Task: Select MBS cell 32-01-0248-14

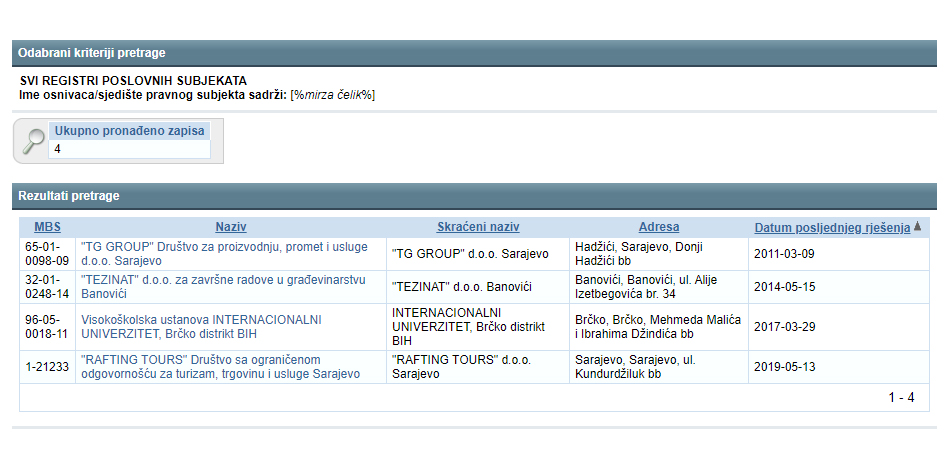Action: coord(47,287)
